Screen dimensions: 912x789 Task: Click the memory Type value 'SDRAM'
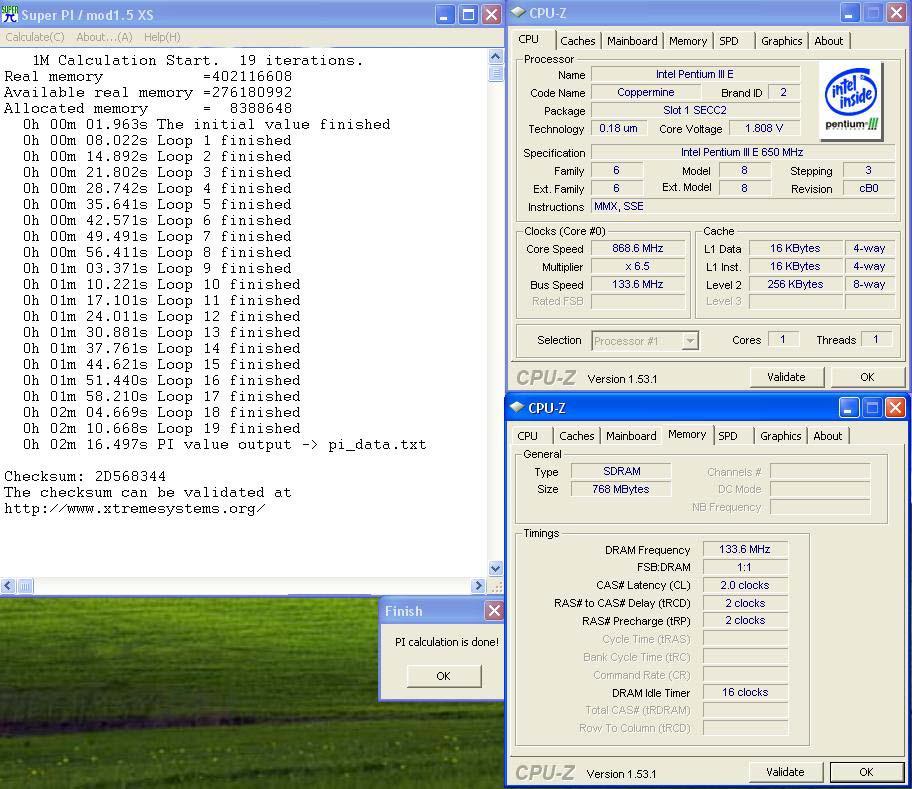[621, 471]
